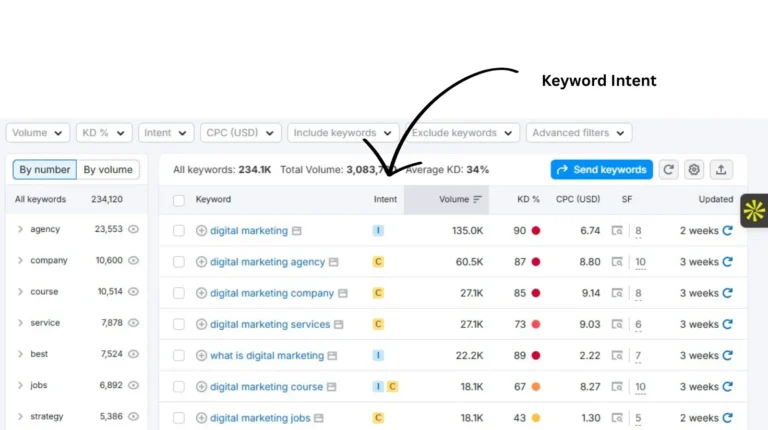Add 'digital marketing agency' with plus icon
Image resolution: width=768 pixels, height=430 pixels.
[x=201, y=262]
